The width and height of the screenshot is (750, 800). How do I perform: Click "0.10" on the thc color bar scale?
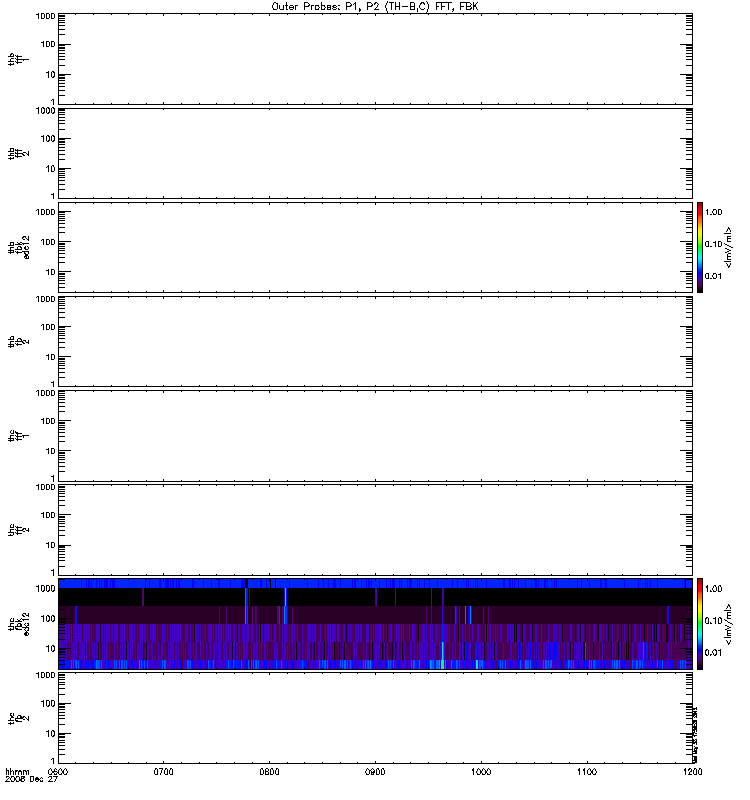click(713, 621)
